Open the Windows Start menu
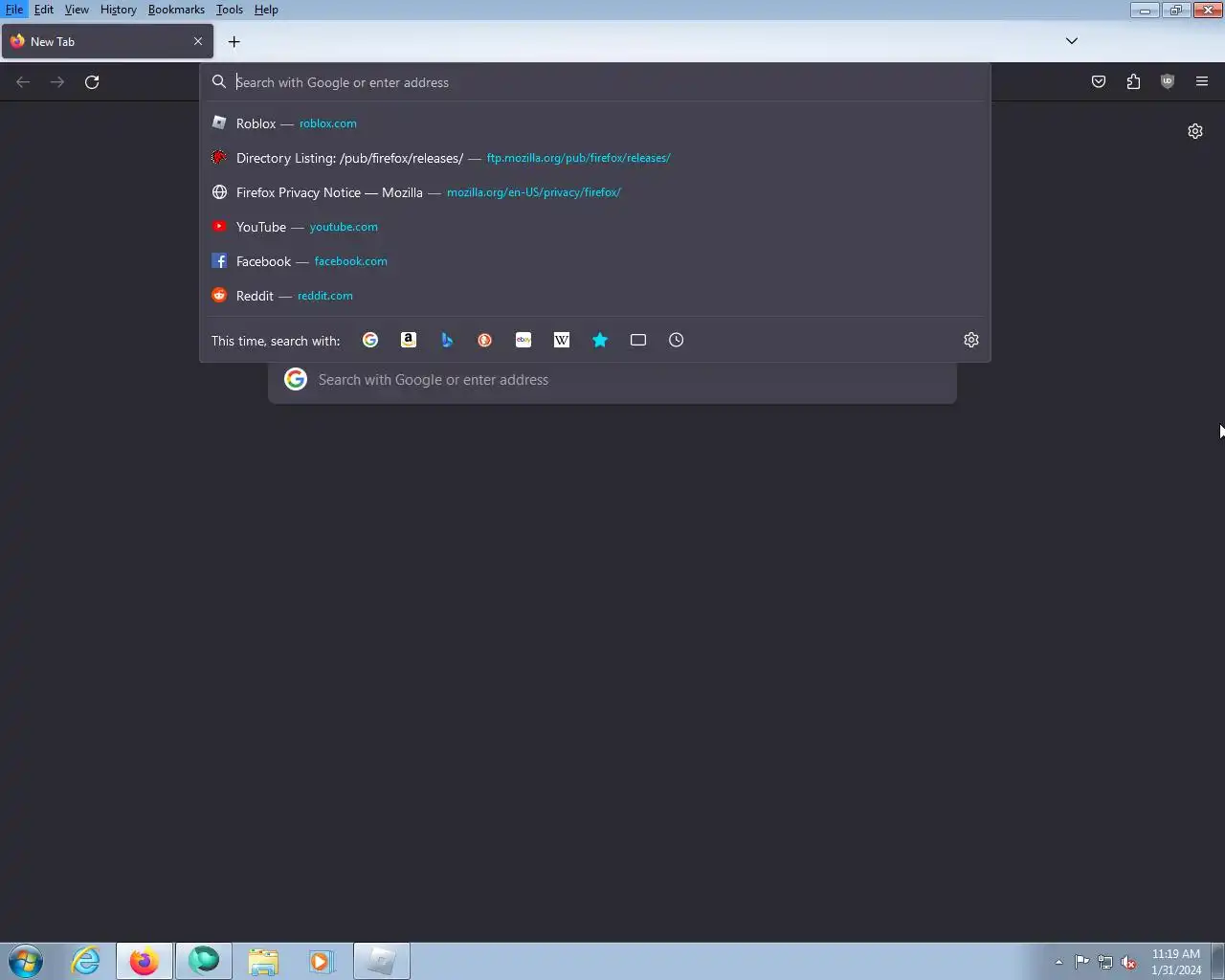This screenshot has height=980, width=1225. (x=26, y=961)
